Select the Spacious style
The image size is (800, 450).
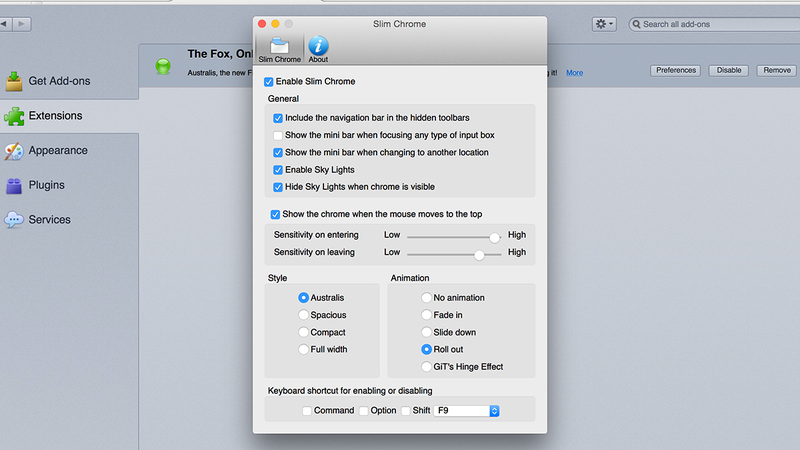tap(303, 315)
